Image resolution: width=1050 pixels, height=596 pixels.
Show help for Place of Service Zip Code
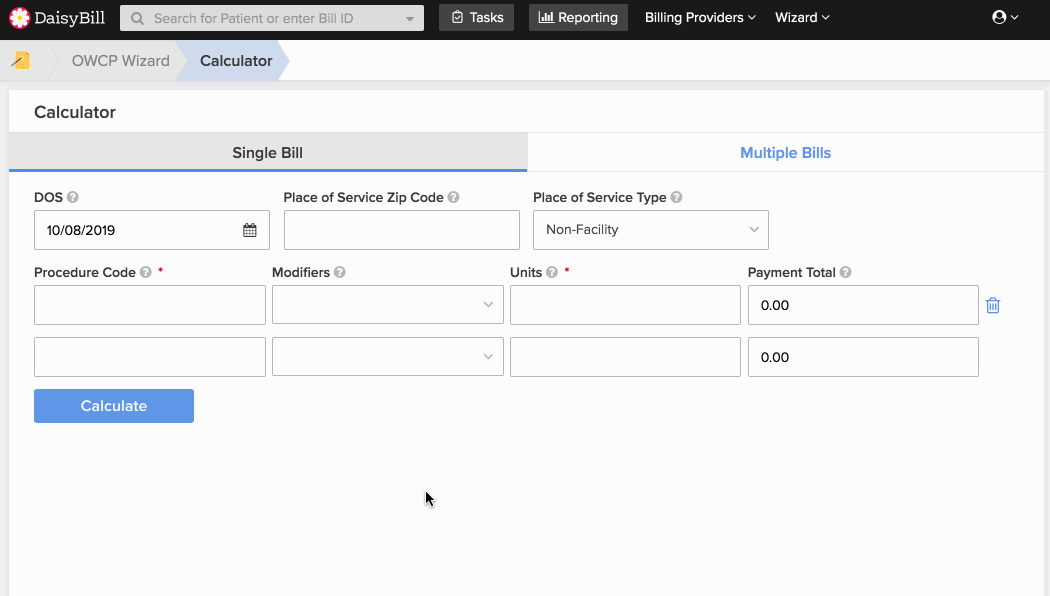coord(453,198)
